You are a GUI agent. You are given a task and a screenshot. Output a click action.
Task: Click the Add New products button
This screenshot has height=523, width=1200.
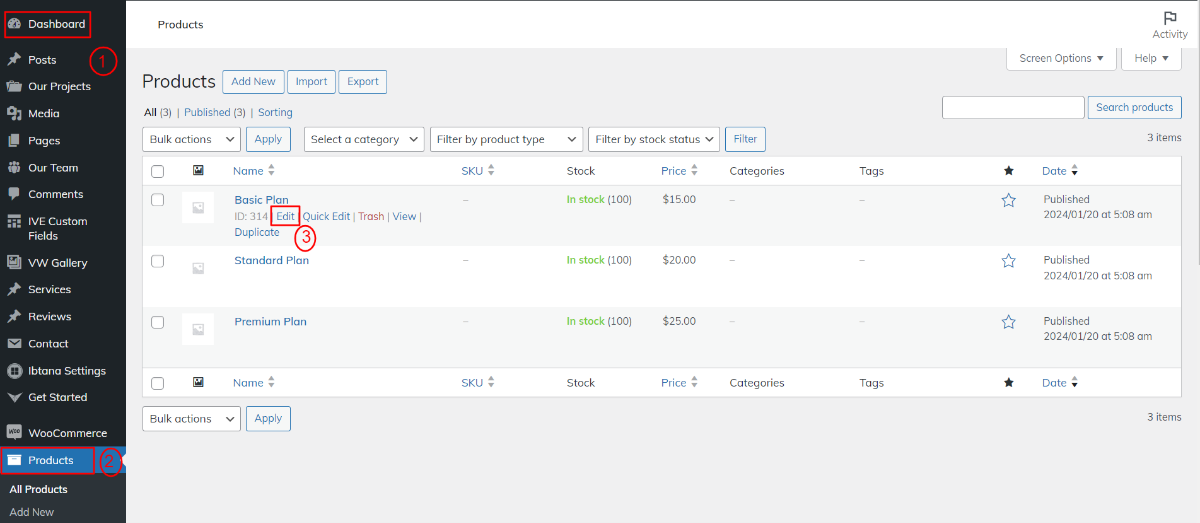click(253, 82)
